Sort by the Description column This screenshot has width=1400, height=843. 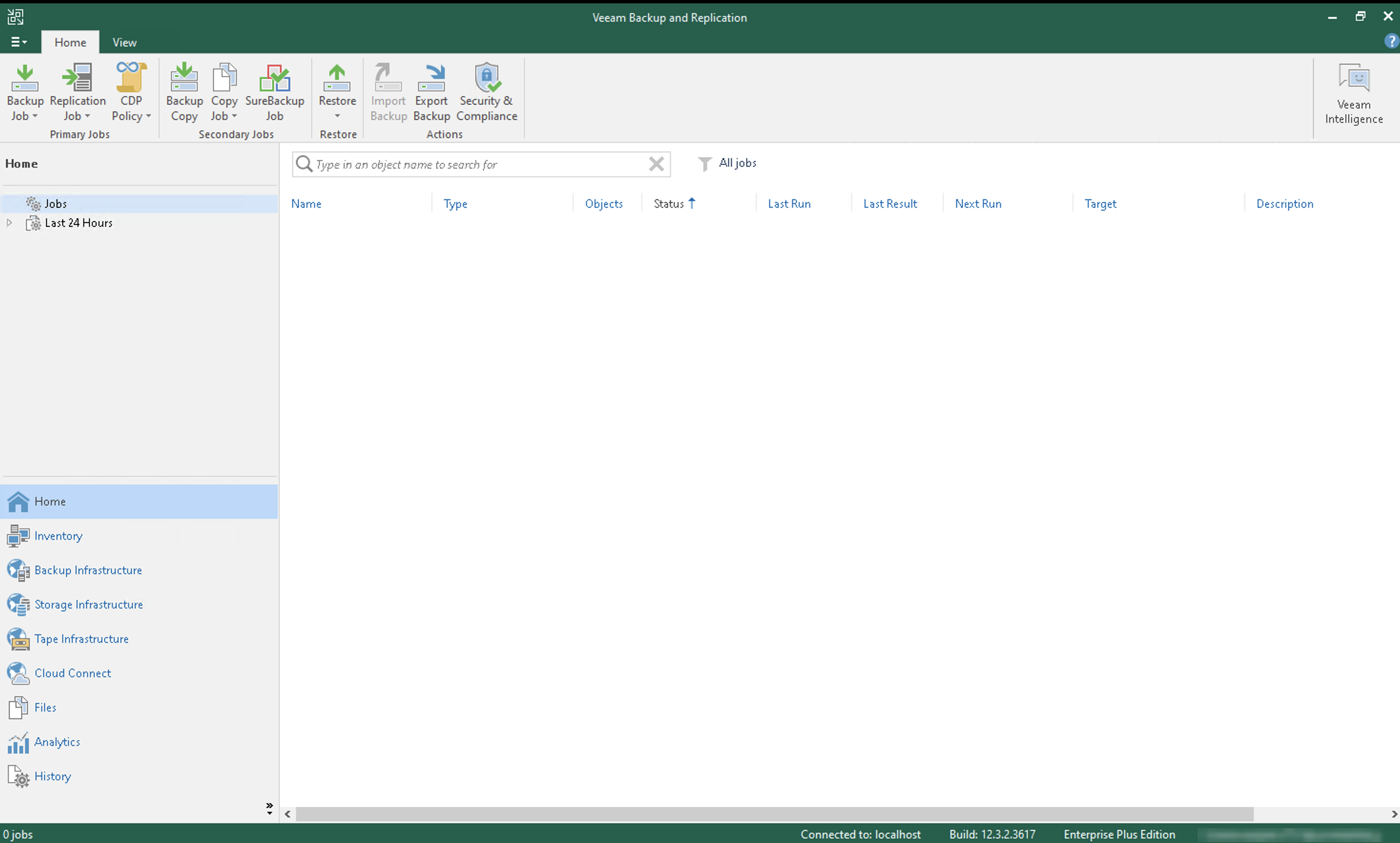1285,203
